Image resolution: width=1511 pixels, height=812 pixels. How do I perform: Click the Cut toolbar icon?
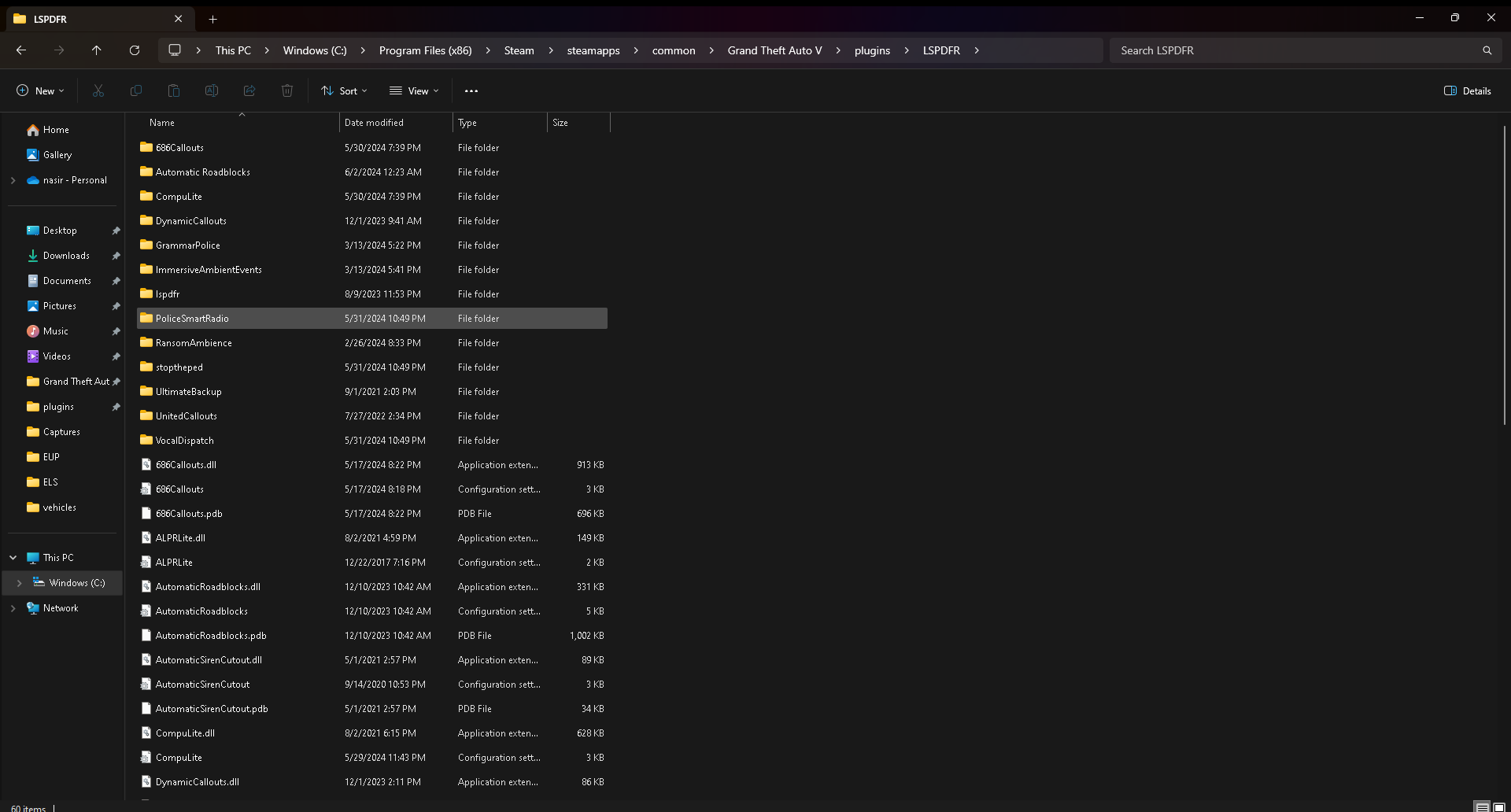98,91
